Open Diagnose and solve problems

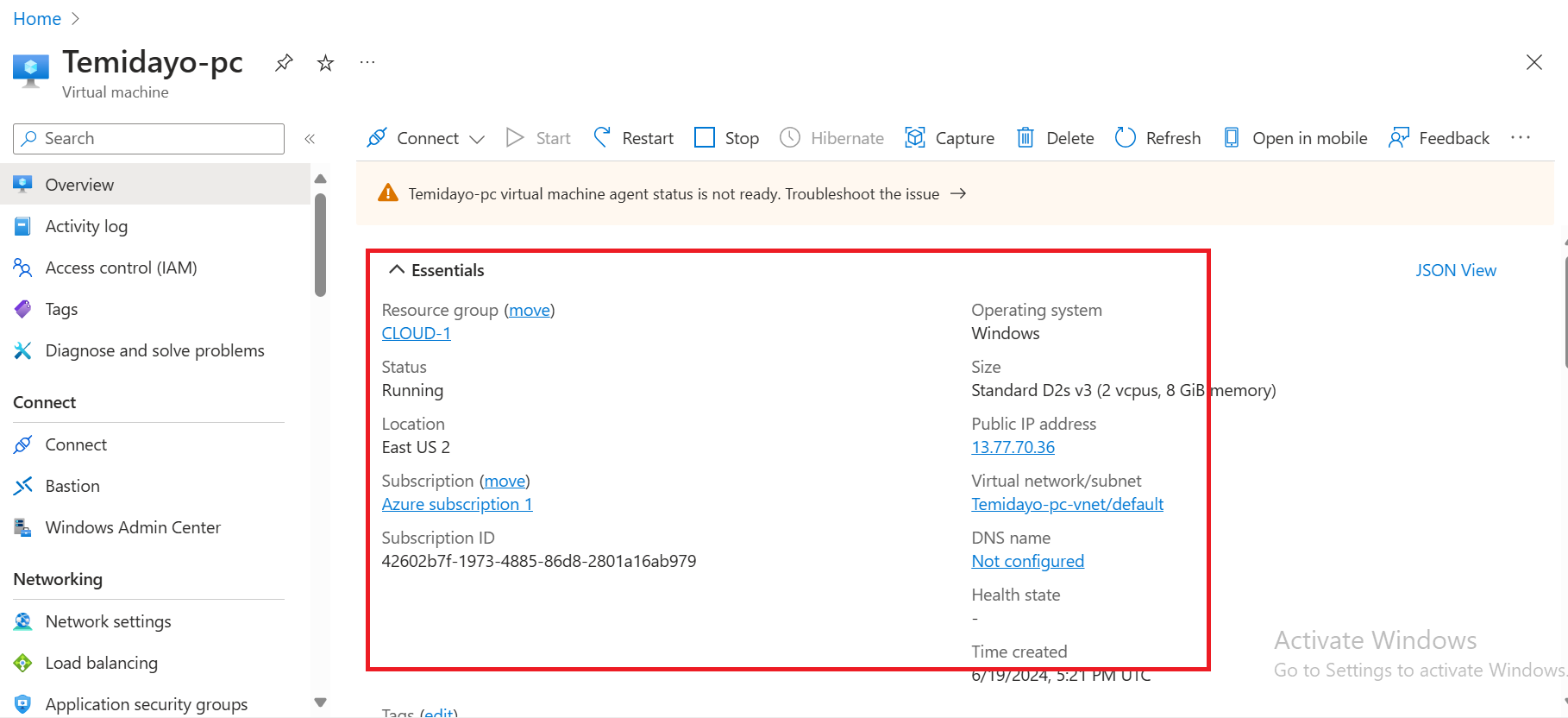pos(155,350)
